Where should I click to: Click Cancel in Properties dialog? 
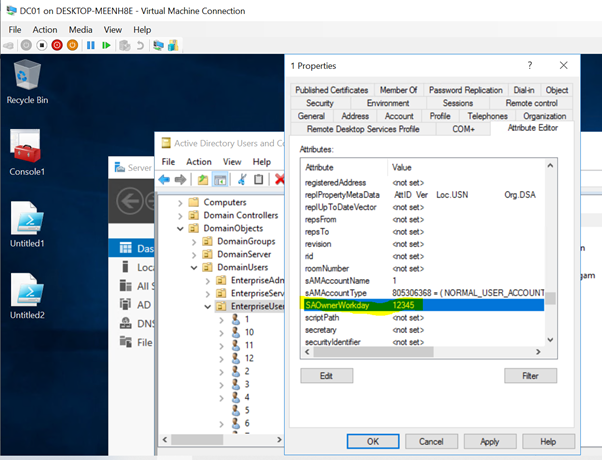(431, 441)
